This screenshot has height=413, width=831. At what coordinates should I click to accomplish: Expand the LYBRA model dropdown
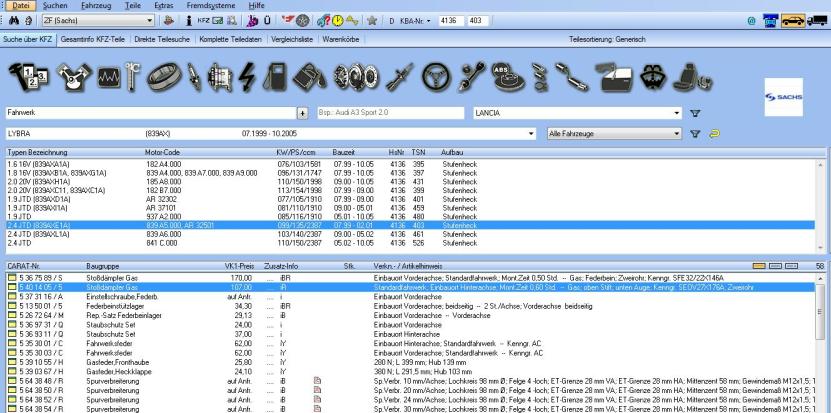click(x=532, y=134)
